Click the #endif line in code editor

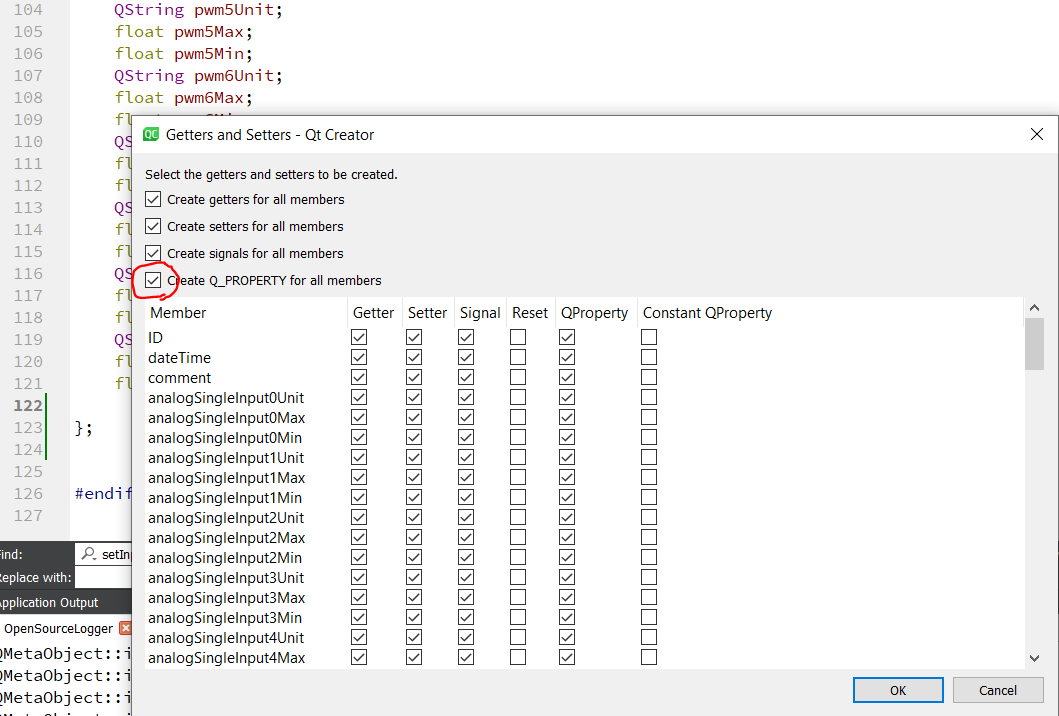click(103, 494)
